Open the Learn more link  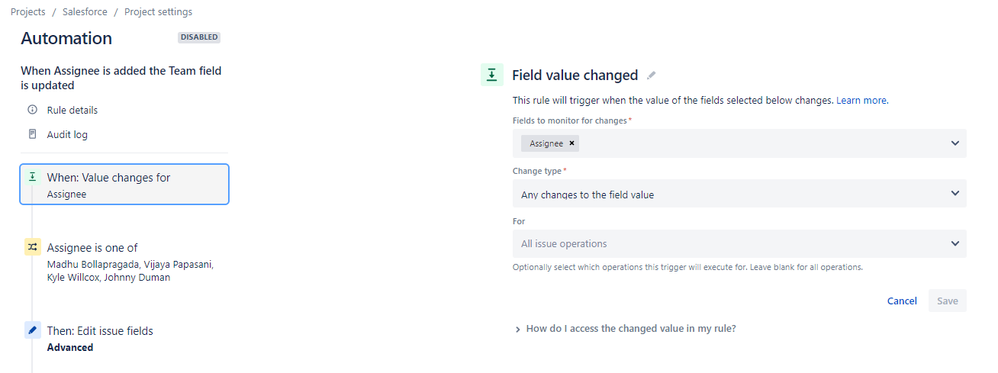(x=862, y=101)
